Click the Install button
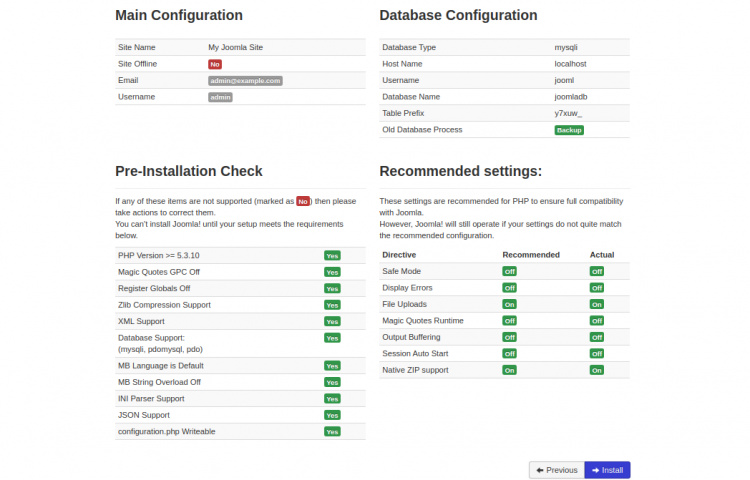 pos(607,470)
